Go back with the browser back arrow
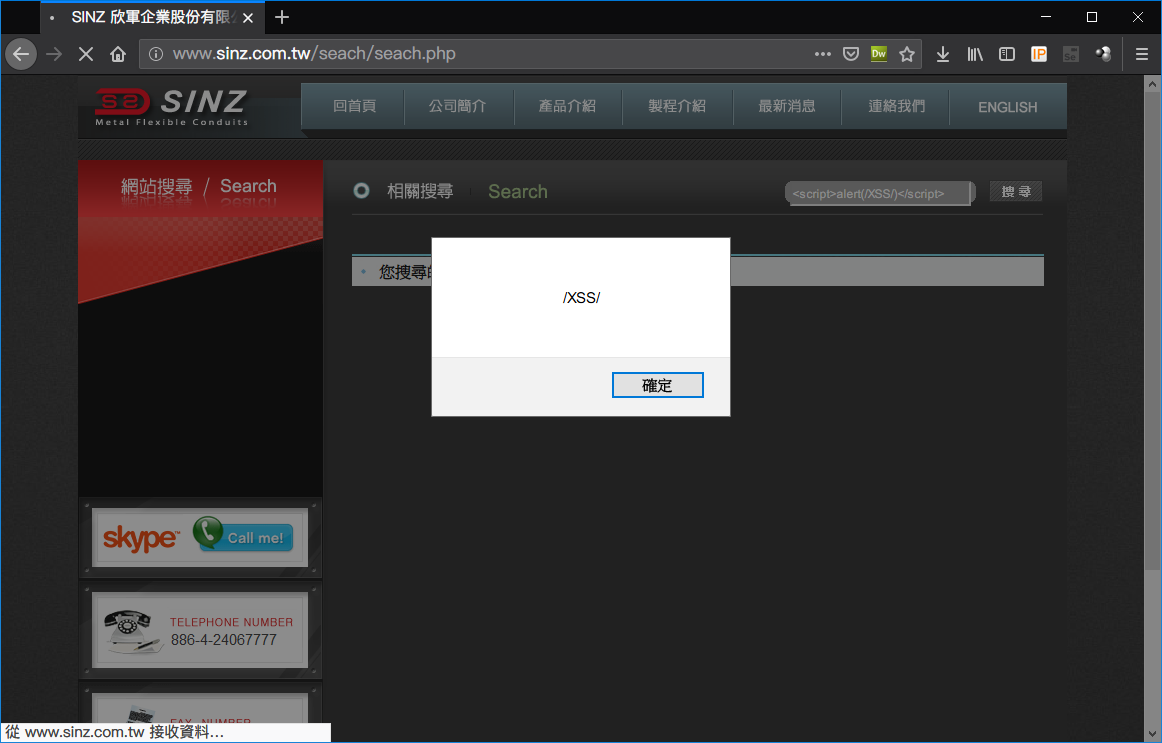 [21, 54]
